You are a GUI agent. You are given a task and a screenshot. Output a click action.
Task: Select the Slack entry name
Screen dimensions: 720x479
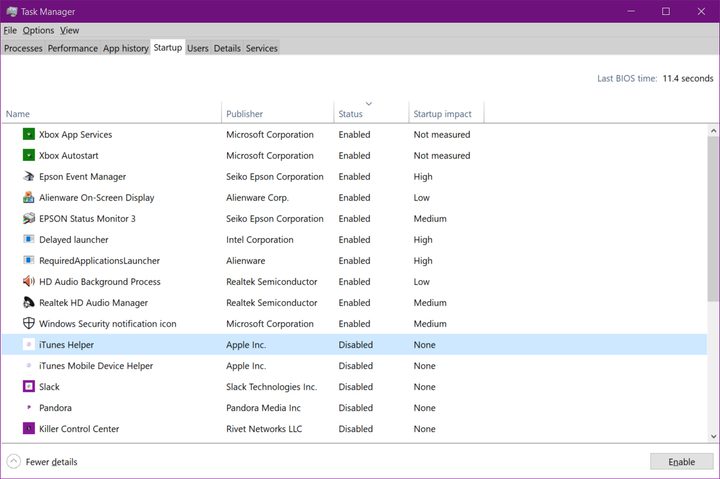pos(49,387)
